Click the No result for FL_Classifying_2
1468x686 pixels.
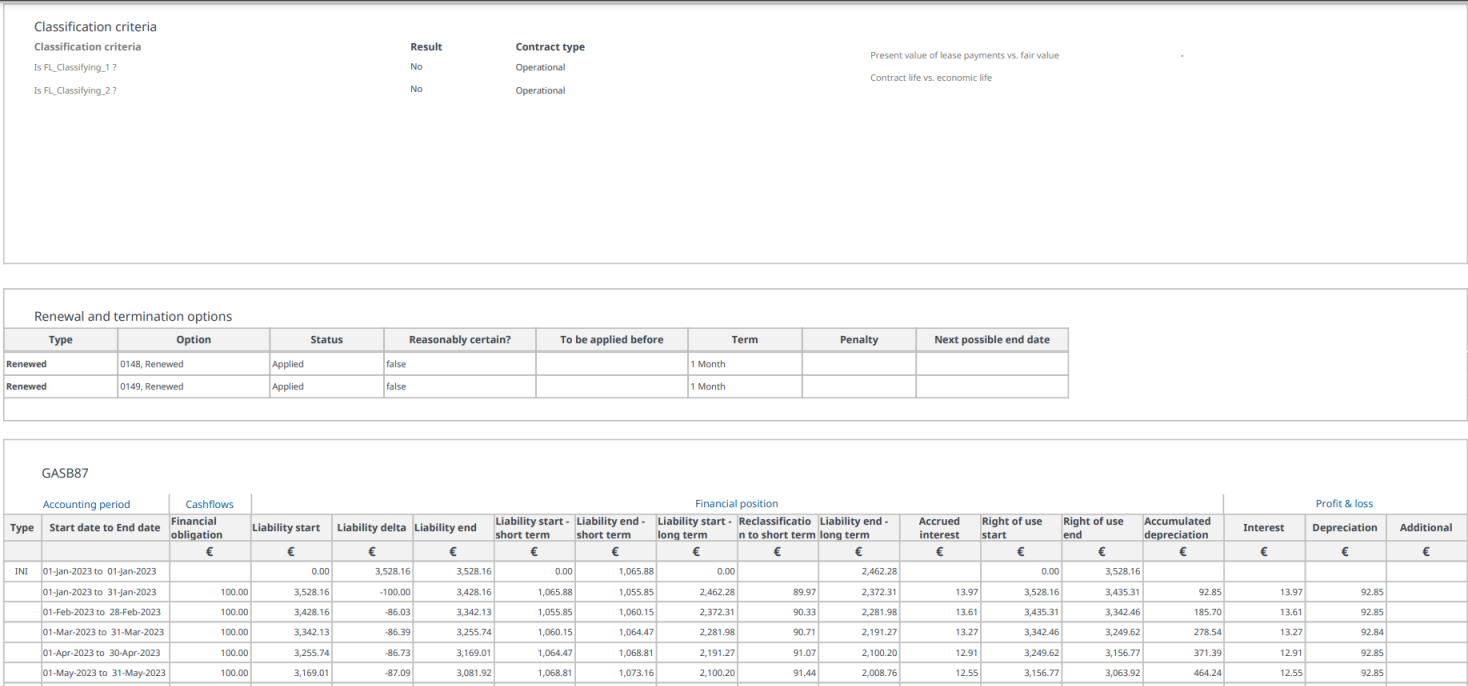coord(416,89)
